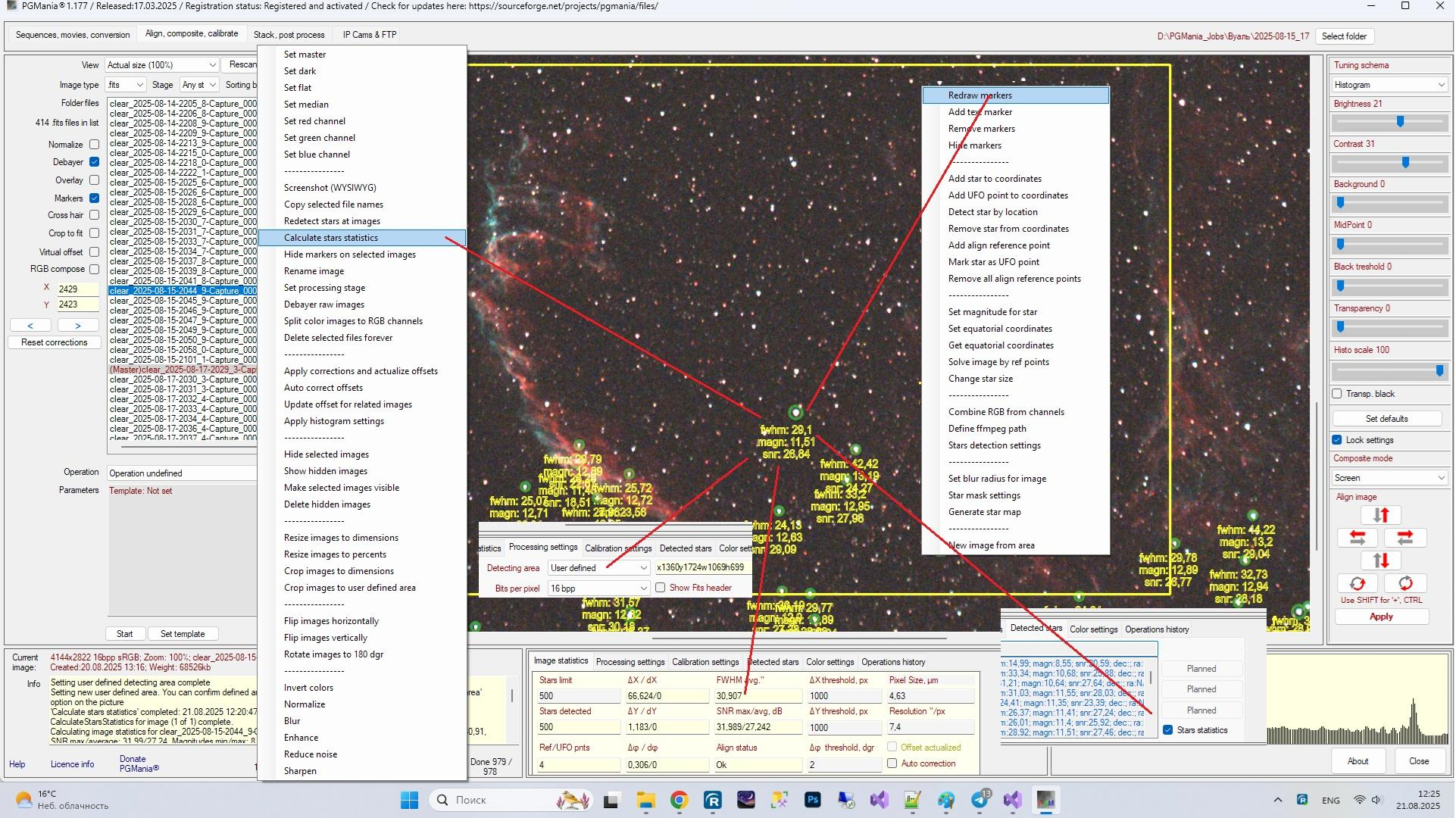Open the Snipping Tool taskbar icon
The image size is (1456, 818).
(780, 800)
